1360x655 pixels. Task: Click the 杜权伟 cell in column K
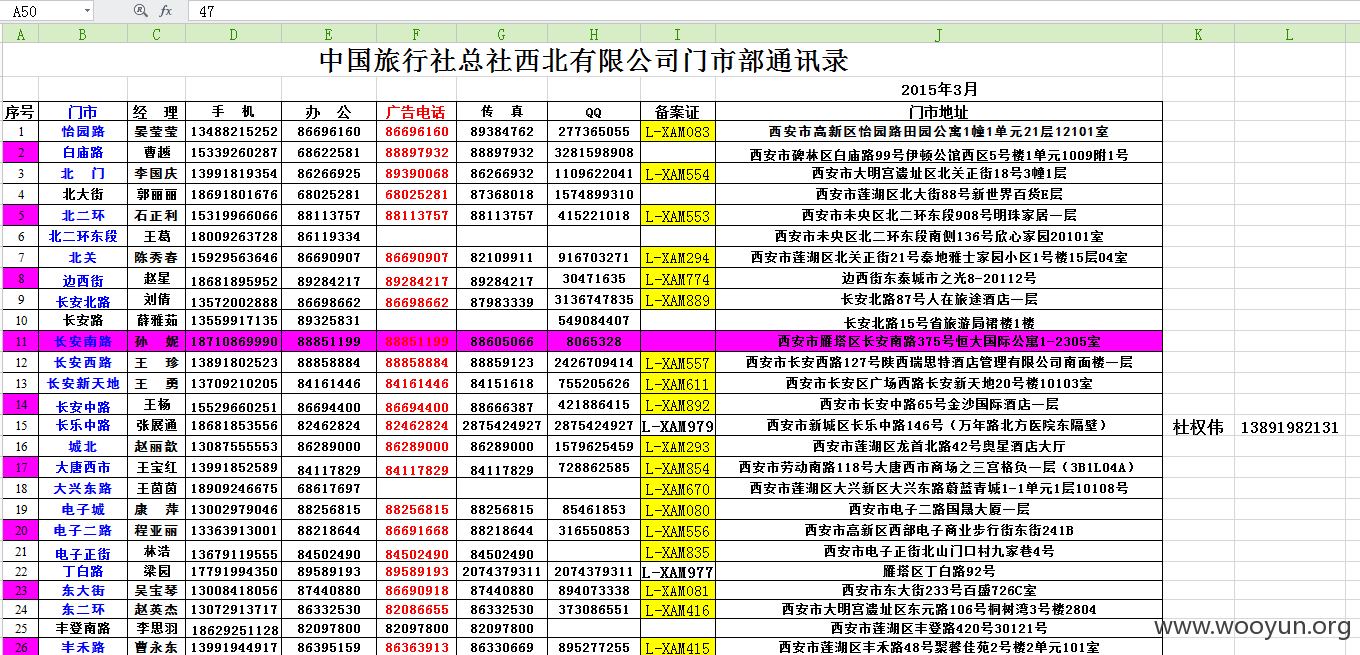pyautogui.click(x=1198, y=427)
